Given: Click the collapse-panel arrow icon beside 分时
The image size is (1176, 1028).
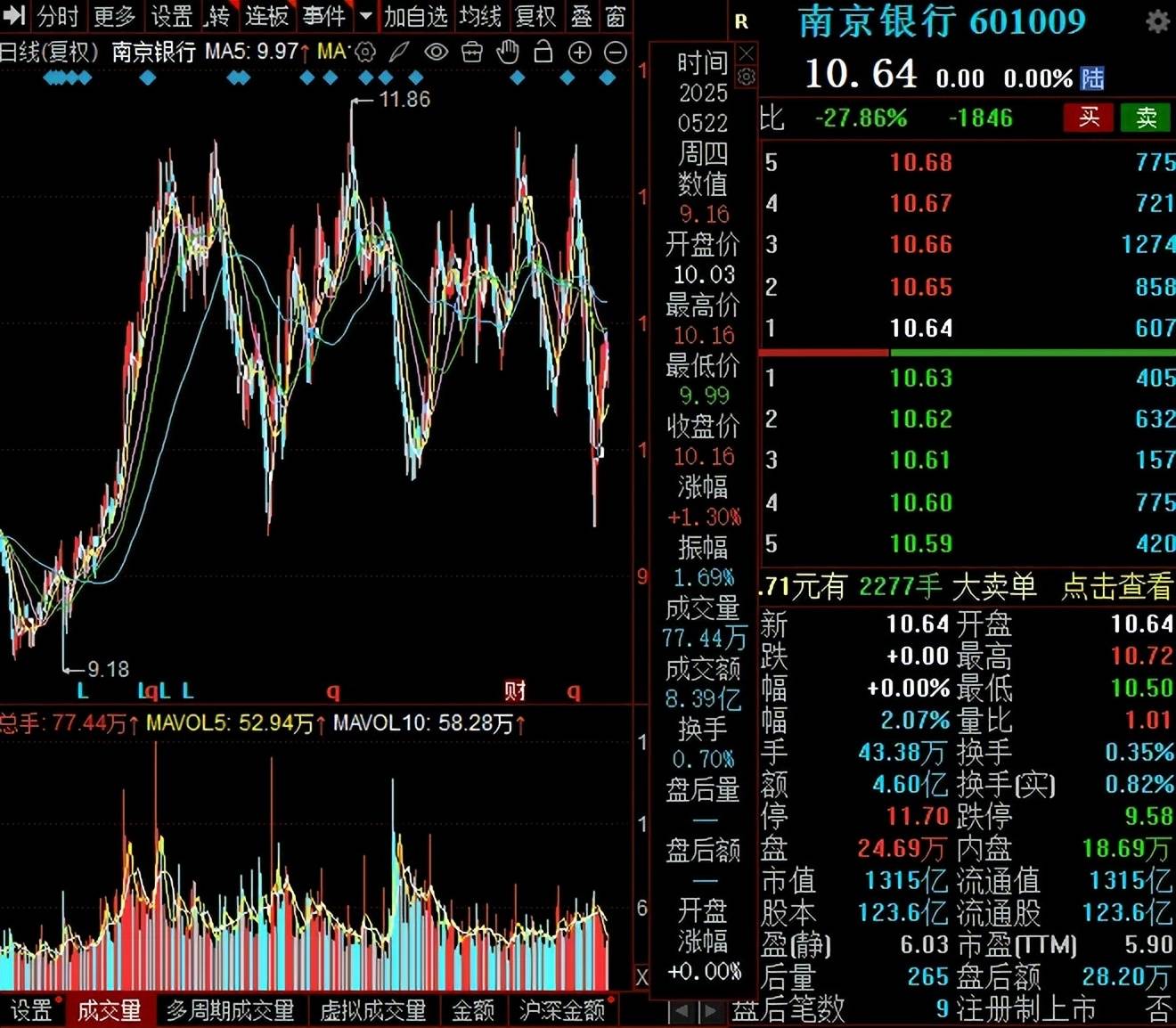Looking at the screenshot, I should [13, 15].
